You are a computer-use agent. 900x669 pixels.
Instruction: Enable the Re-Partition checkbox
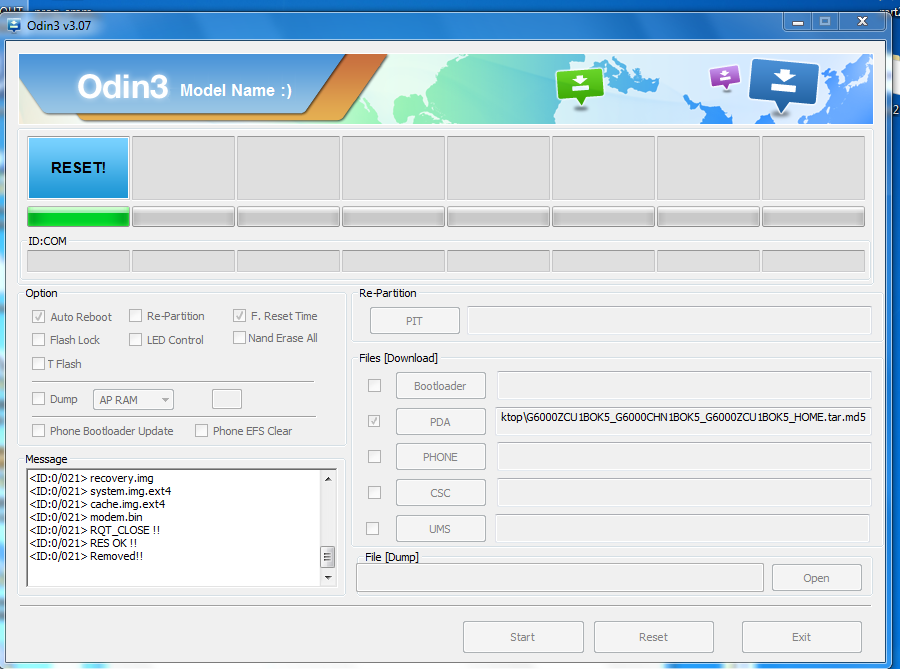click(x=135, y=316)
